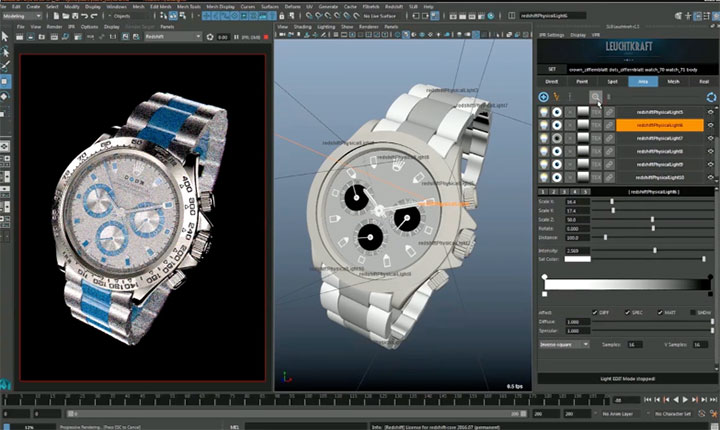Click the go to start playback button
Viewport: 720px width, 430px height.
click(x=647, y=400)
